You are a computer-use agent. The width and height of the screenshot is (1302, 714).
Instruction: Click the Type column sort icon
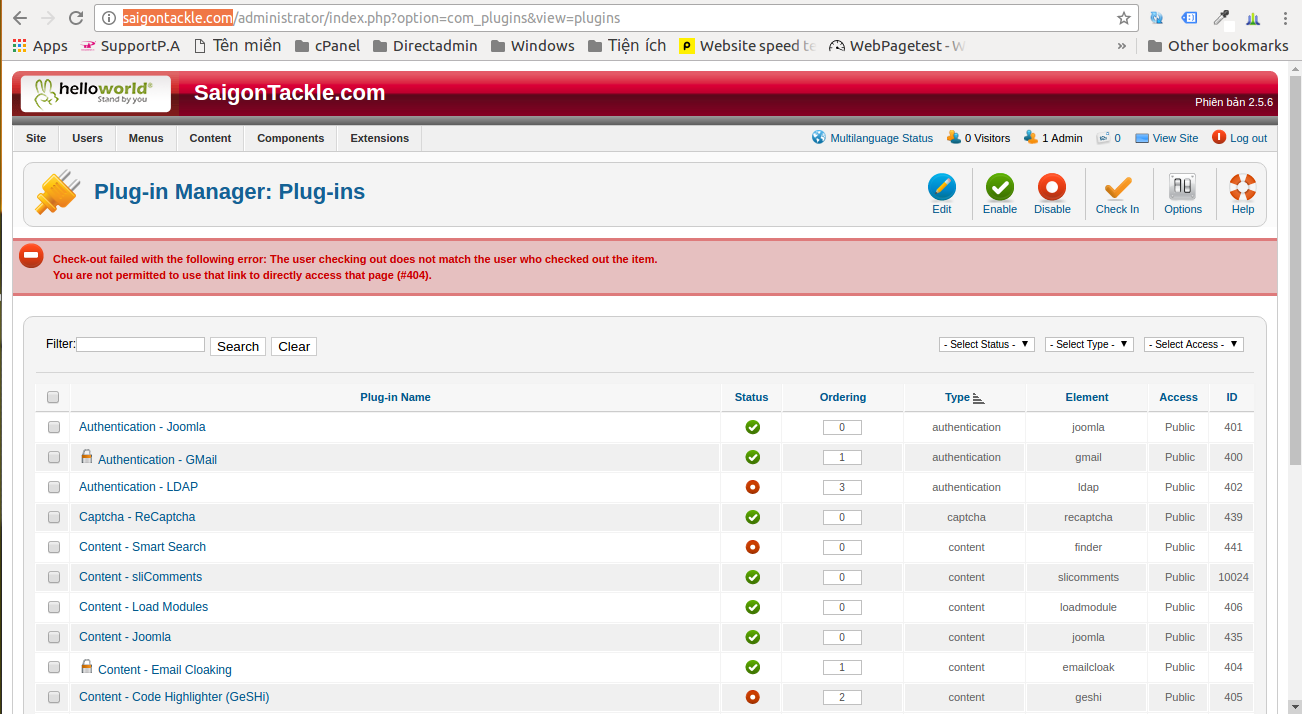click(978, 398)
